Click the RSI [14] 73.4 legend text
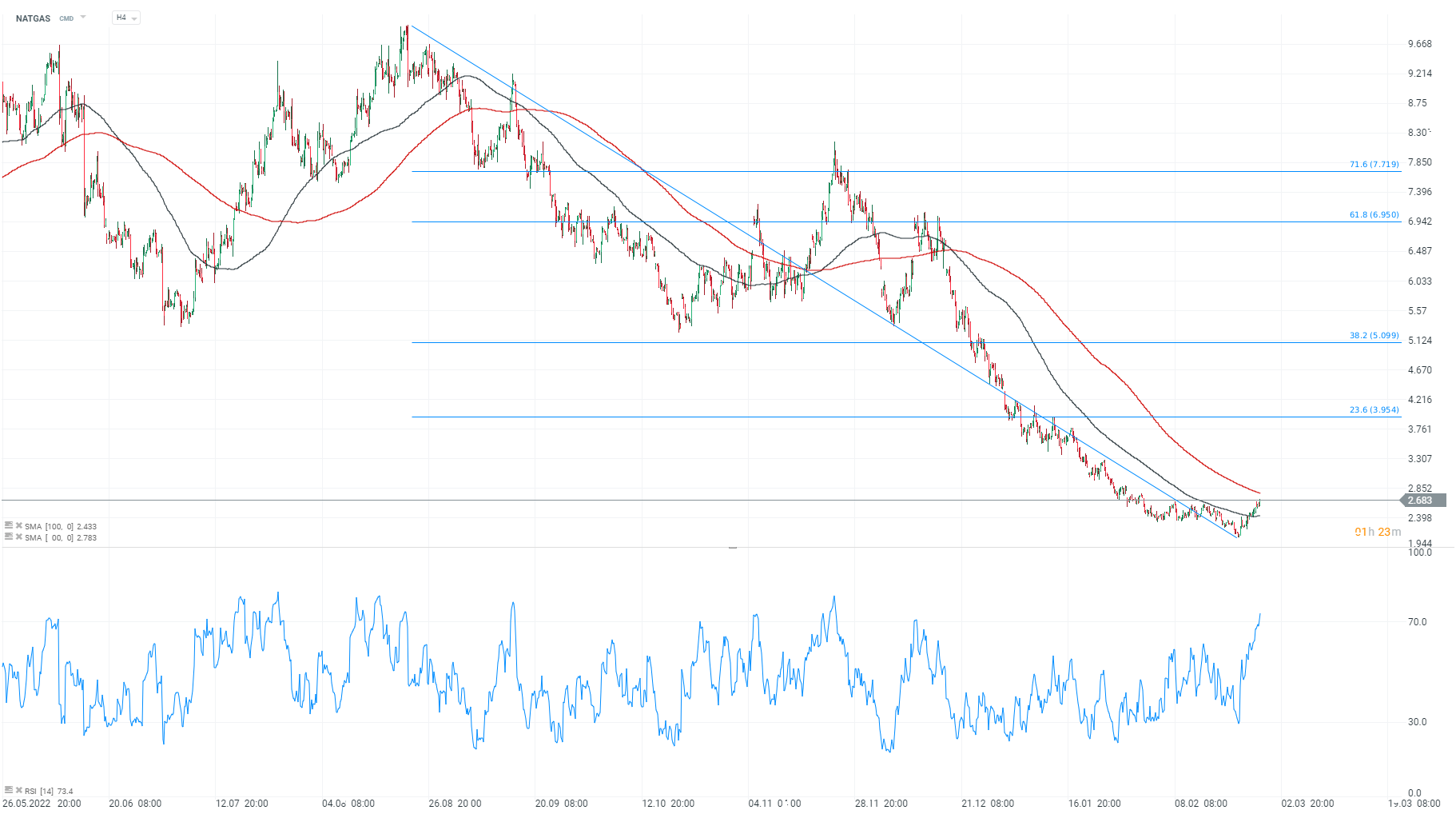 49,791
